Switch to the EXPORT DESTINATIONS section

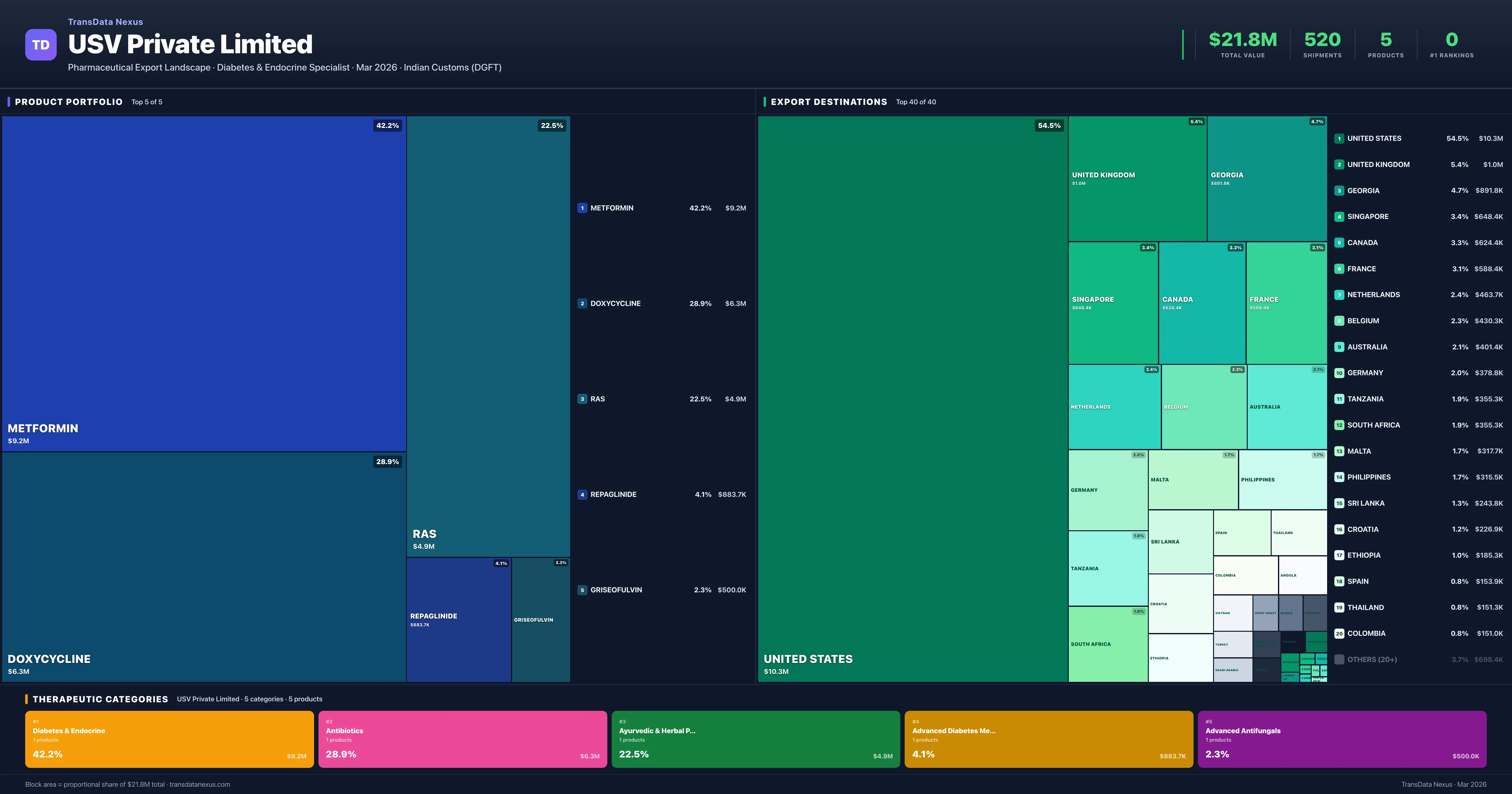pos(829,101)
